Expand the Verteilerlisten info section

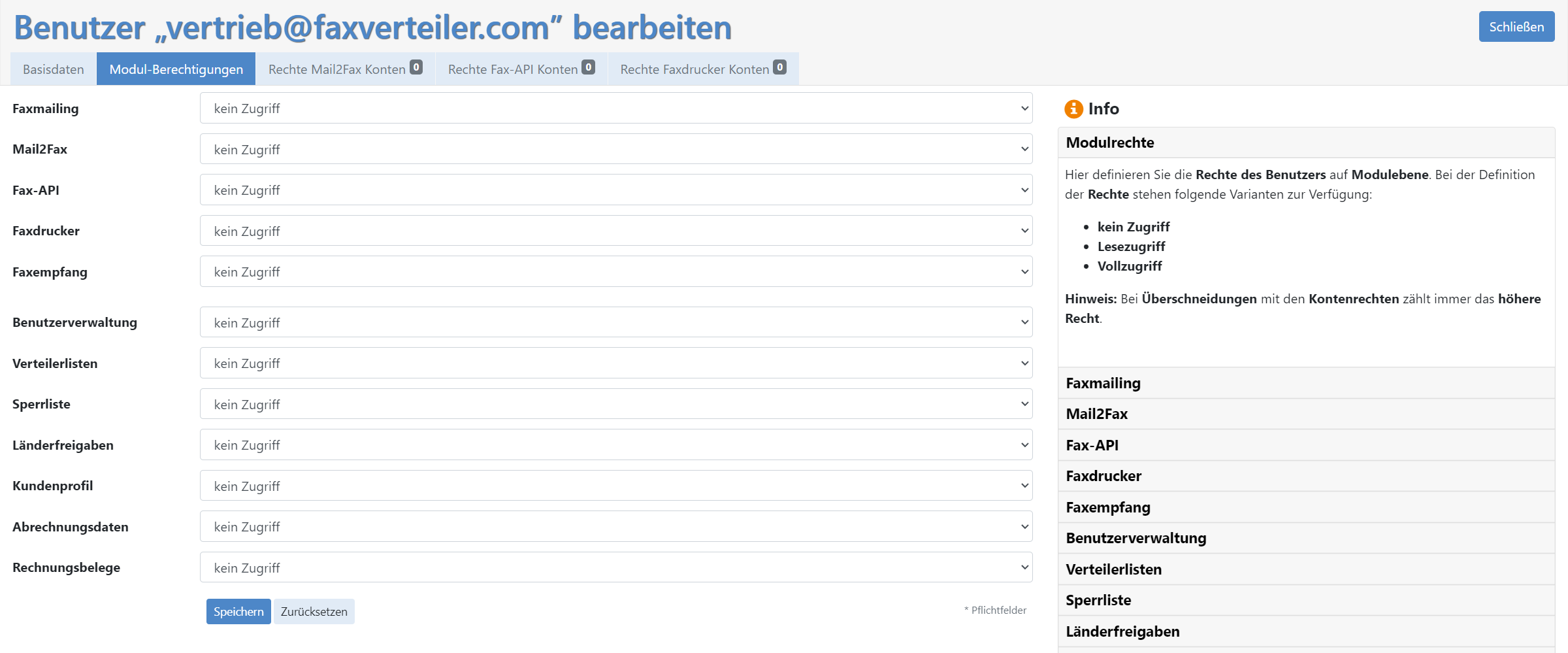pyautogui.click(x=1306, y=569)
